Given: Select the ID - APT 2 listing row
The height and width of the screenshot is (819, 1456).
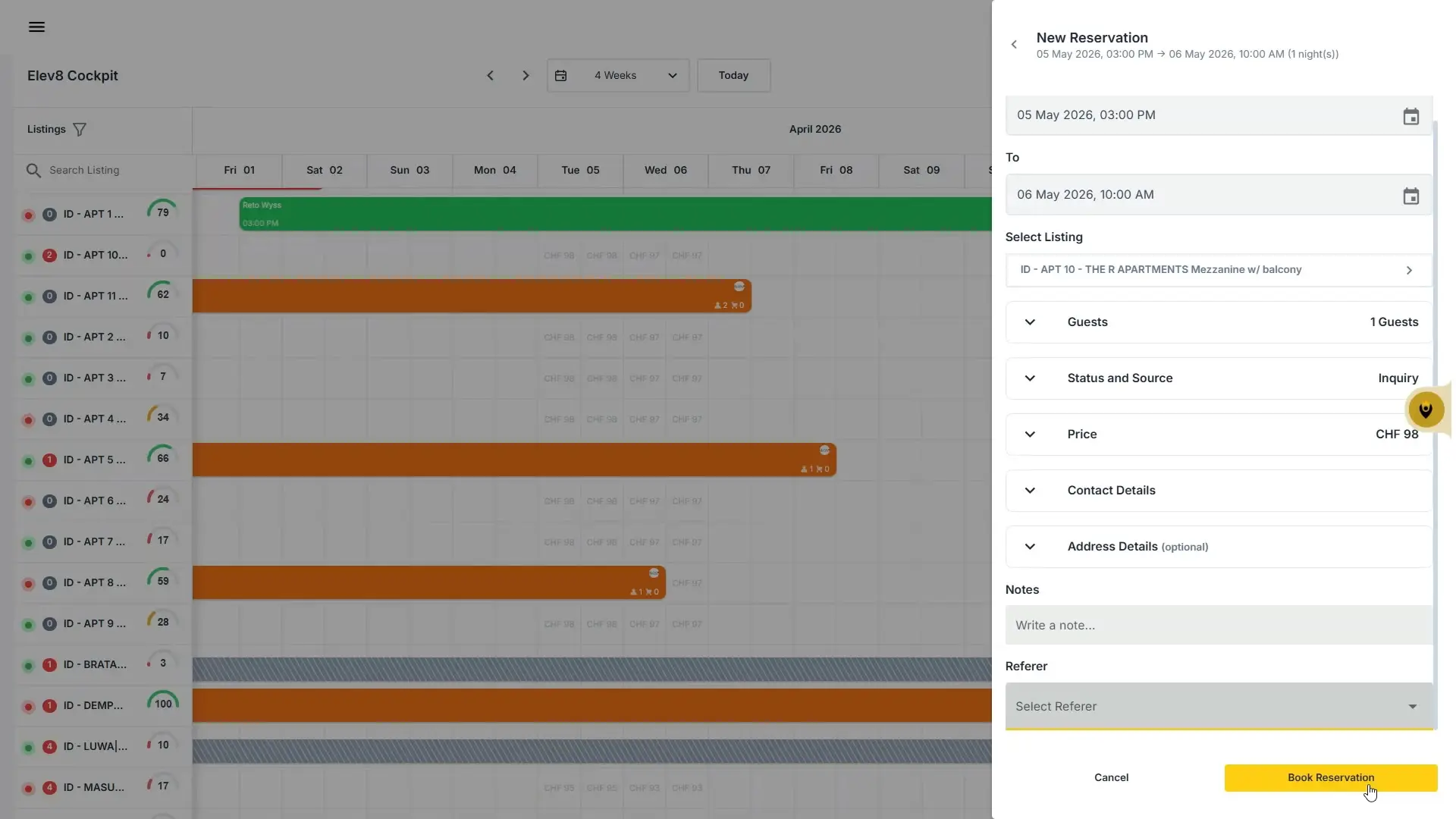Looking at the screenshot, I should [x=103, y=337].
